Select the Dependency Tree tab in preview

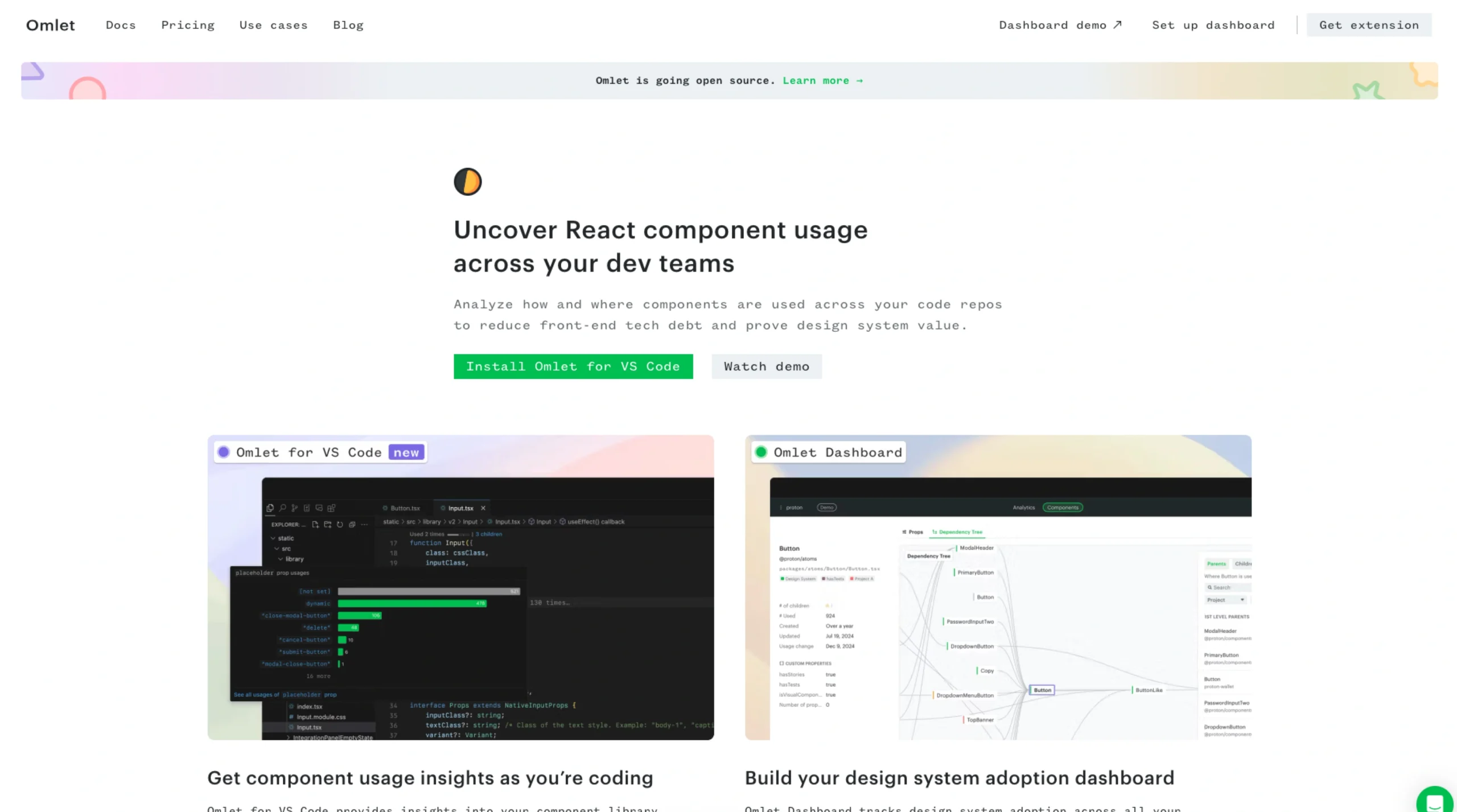(957, 532)
